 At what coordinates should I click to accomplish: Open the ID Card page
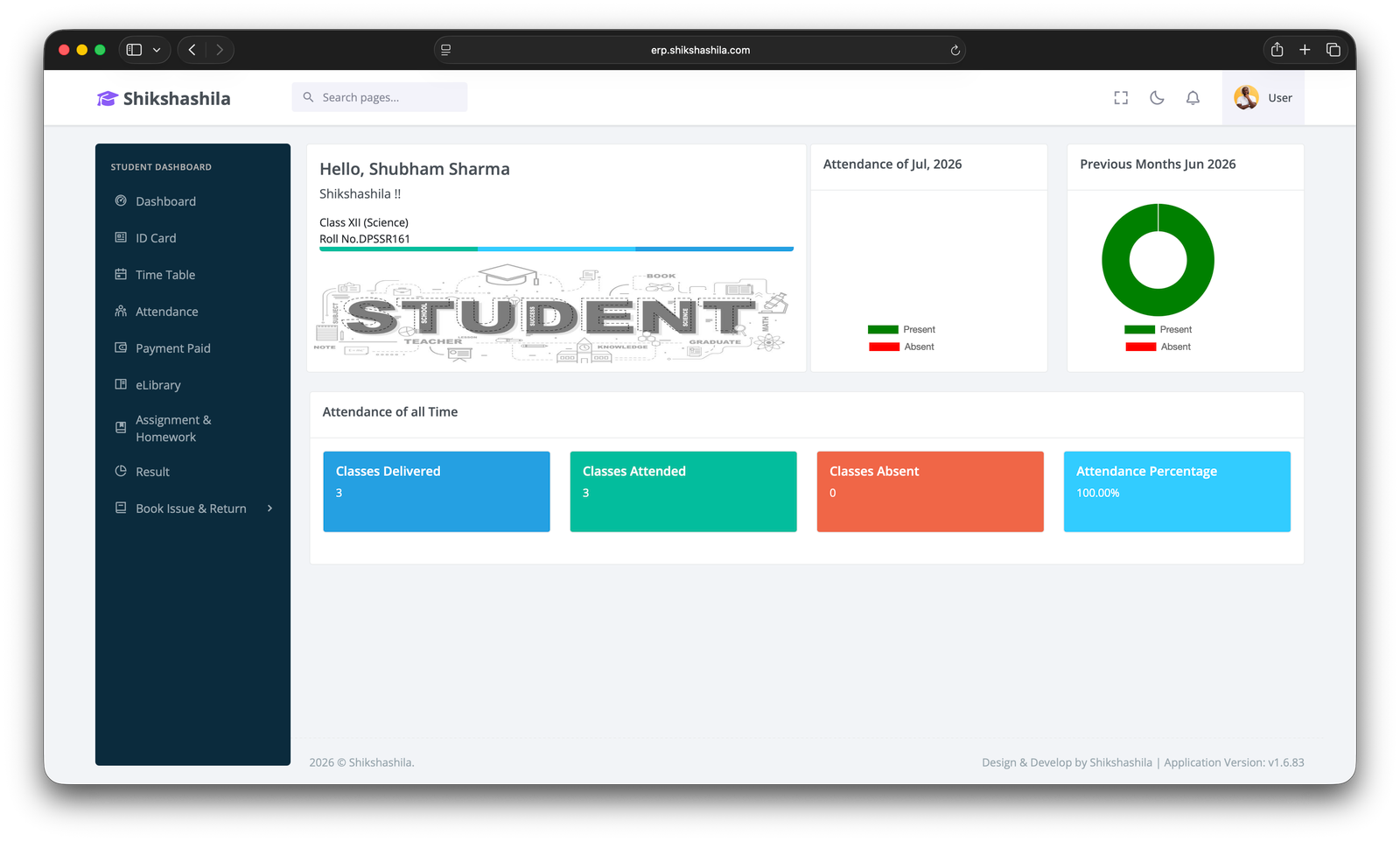point(192,238)
